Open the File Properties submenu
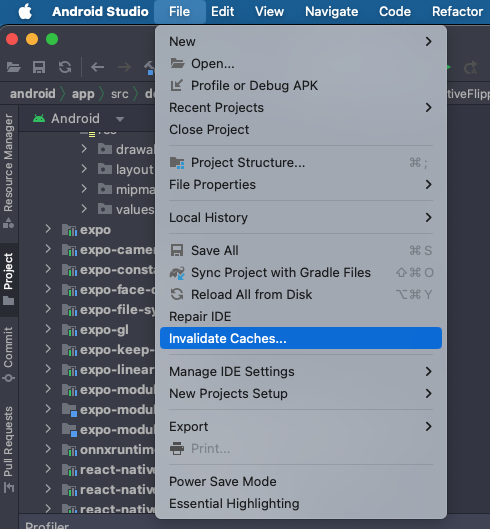Viewport: 490px width, 529px height. (x=301, y=185)
